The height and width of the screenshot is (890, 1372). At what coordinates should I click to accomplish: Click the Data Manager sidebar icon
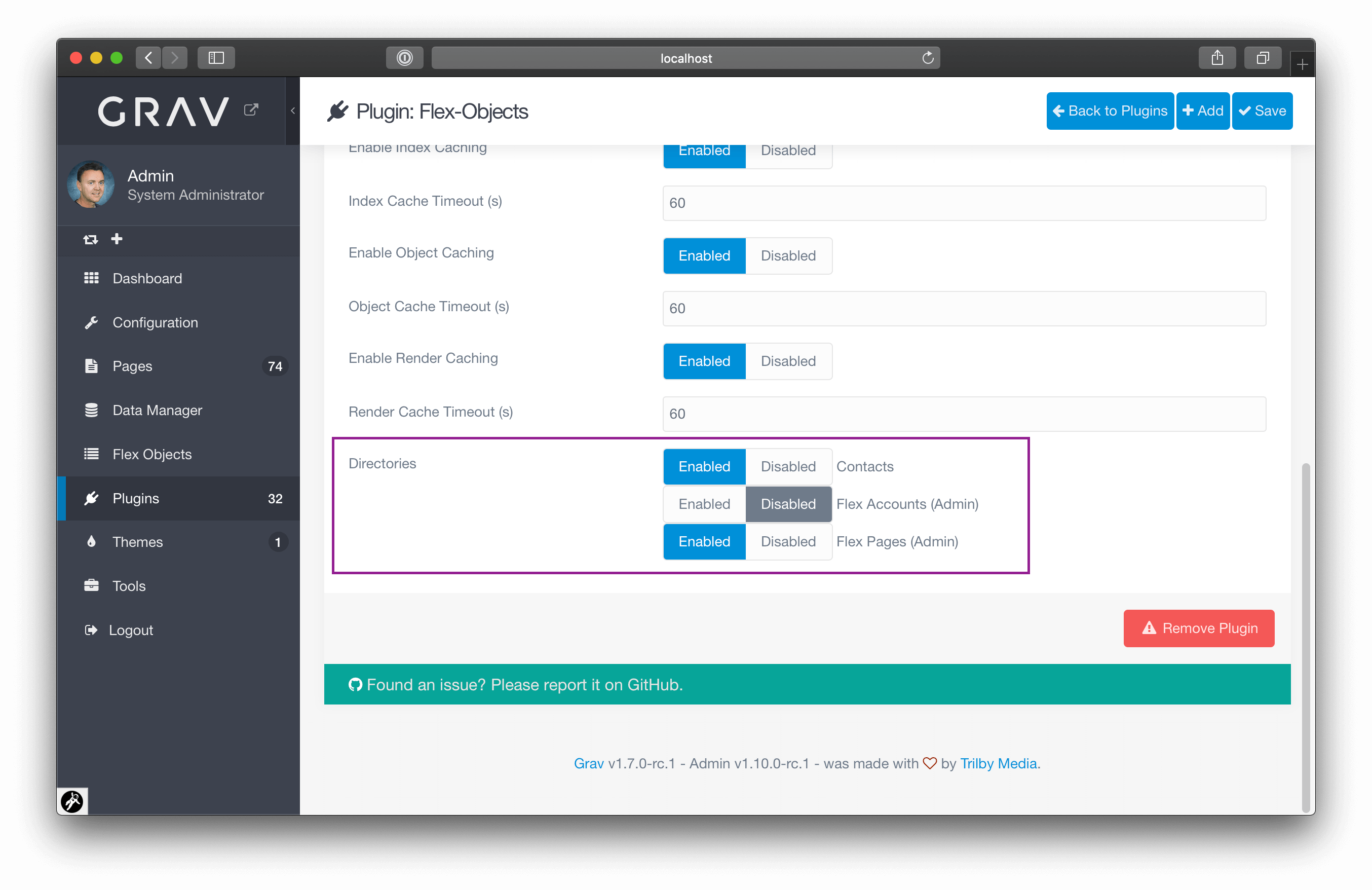(x=90, y=410)
